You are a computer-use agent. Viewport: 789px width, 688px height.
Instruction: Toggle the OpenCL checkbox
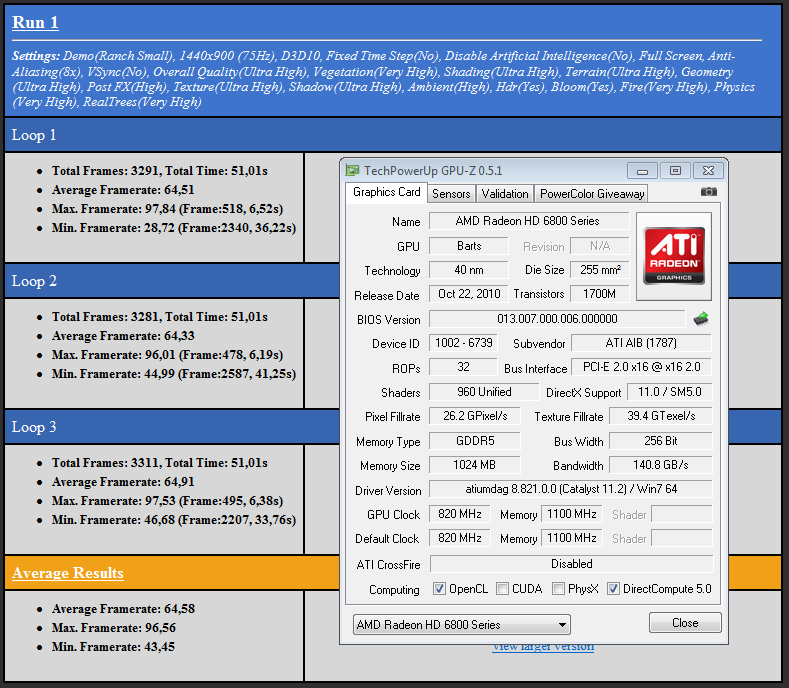point(439,588)
